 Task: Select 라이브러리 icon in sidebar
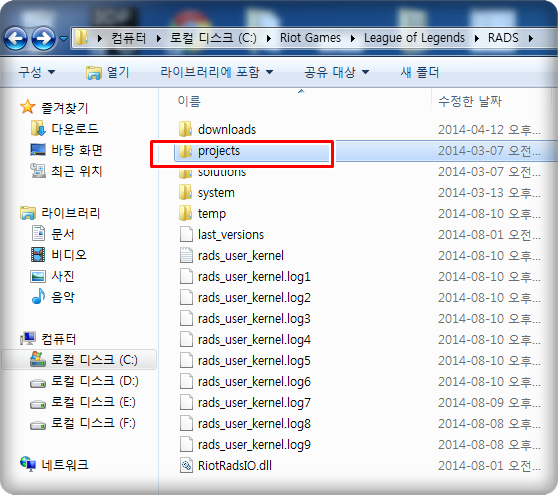click(x=28, y=213)
